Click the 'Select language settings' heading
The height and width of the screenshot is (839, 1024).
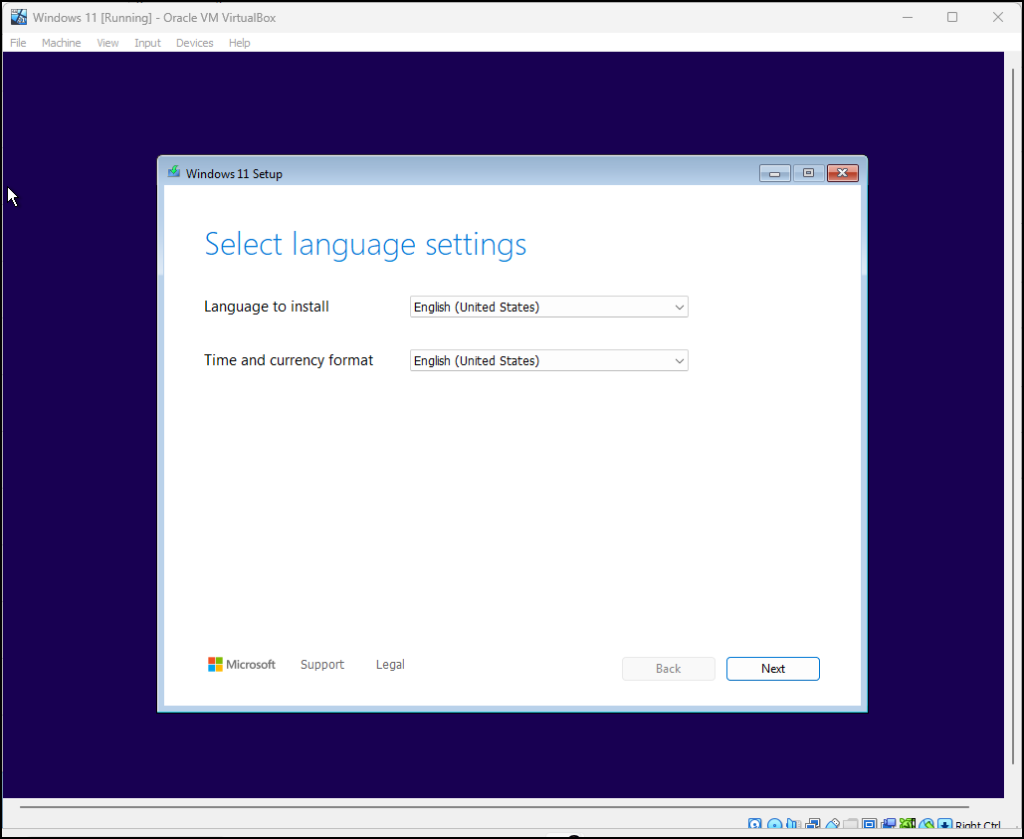[365, 244]
